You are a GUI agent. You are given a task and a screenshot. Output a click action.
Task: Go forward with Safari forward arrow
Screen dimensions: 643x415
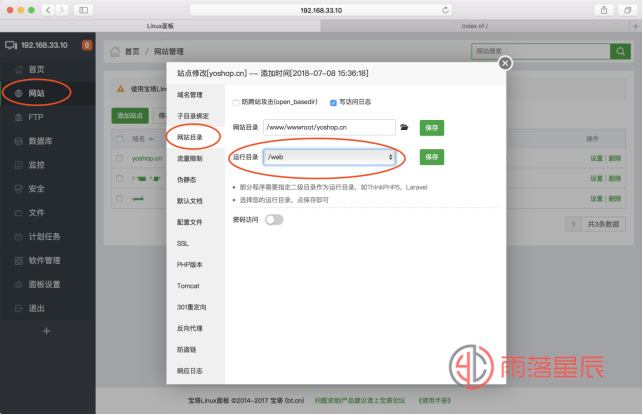tap(62, 10)
